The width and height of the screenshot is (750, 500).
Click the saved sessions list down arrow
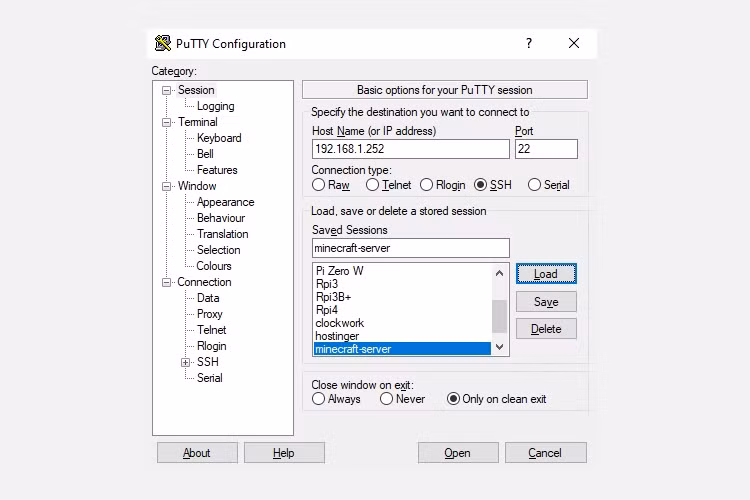[x=499, y=347]
